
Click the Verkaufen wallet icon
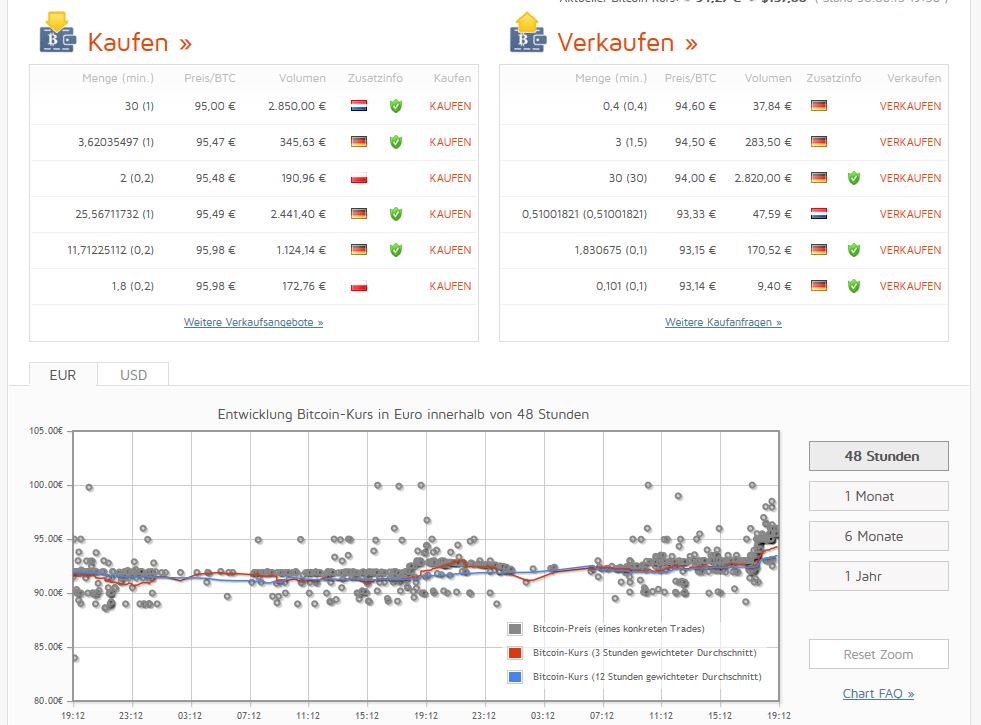(527, 33)
